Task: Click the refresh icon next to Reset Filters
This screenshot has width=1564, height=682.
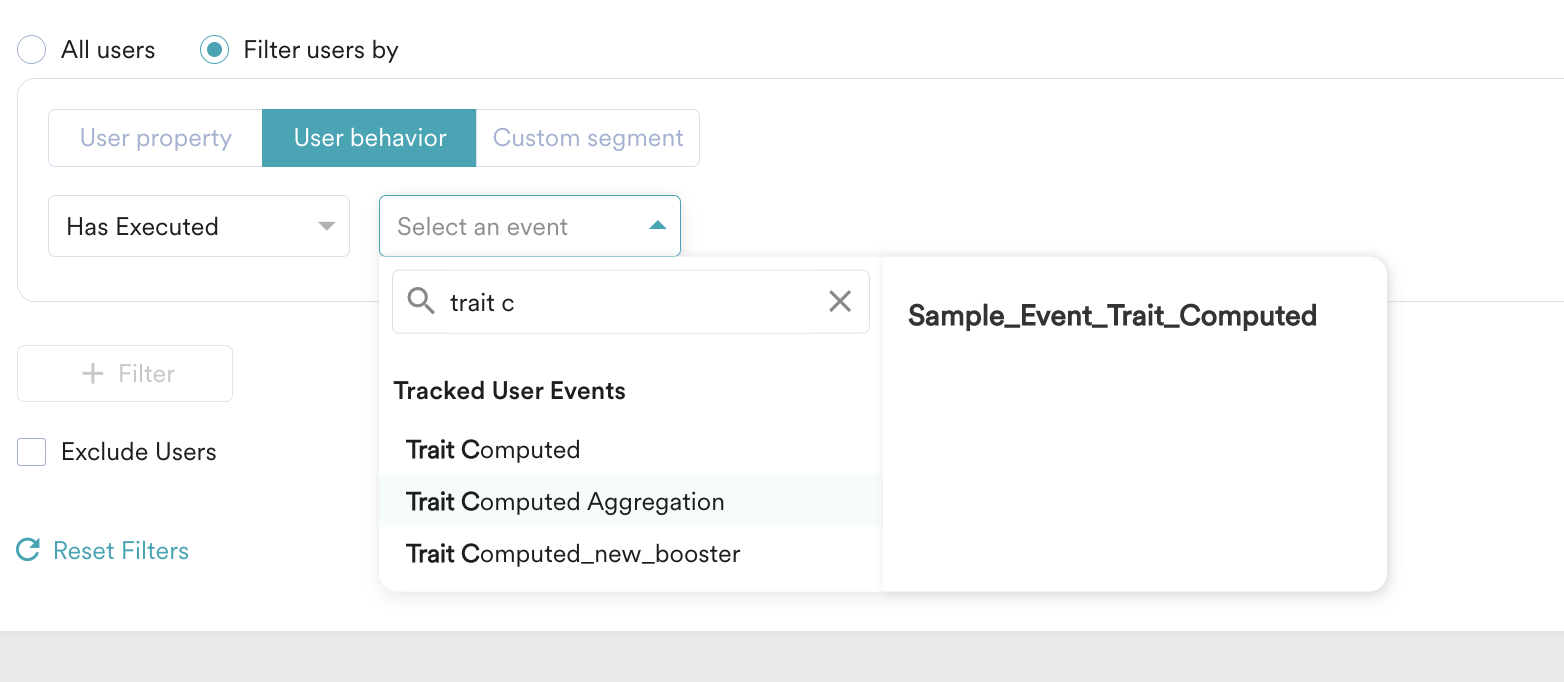Action: (x=27, y=550)
